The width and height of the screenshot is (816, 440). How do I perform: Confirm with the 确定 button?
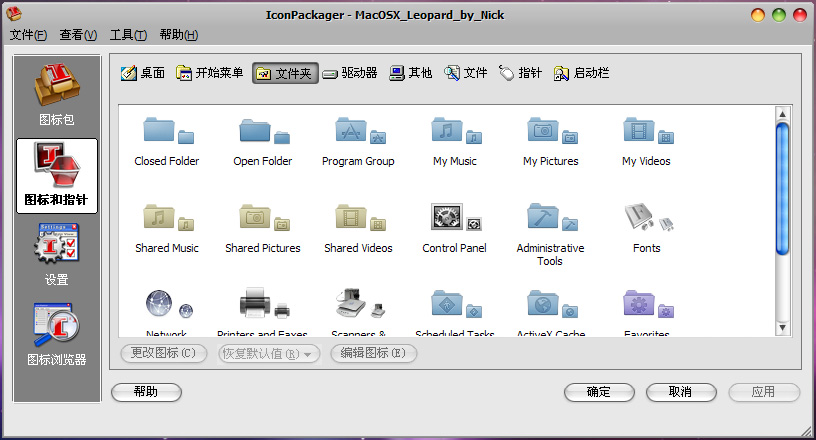599,392
